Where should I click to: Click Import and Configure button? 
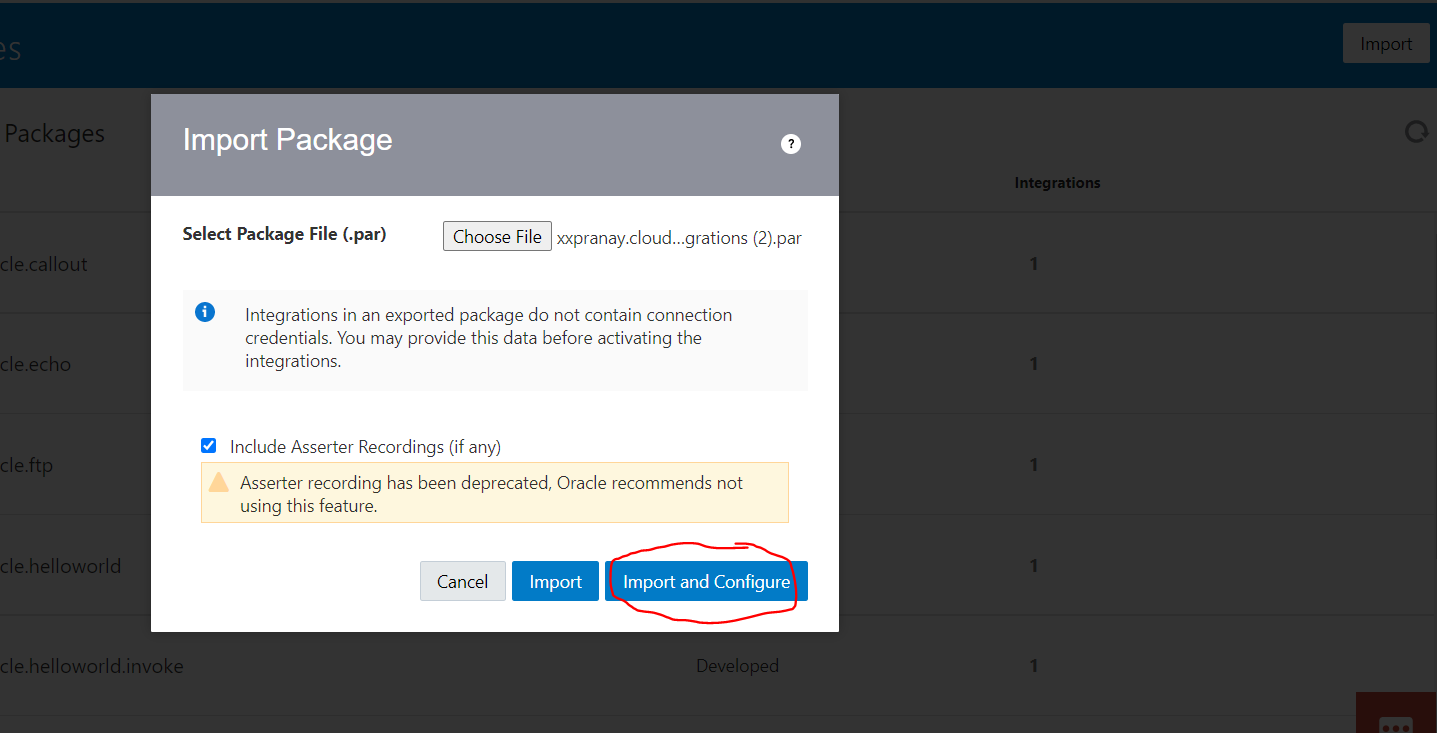click(706, 581)
